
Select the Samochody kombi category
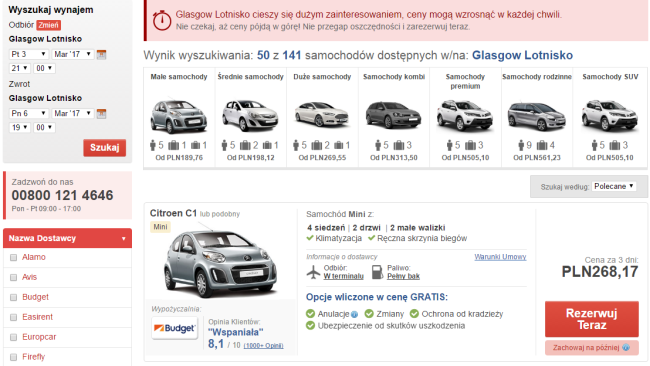point(394,117)
